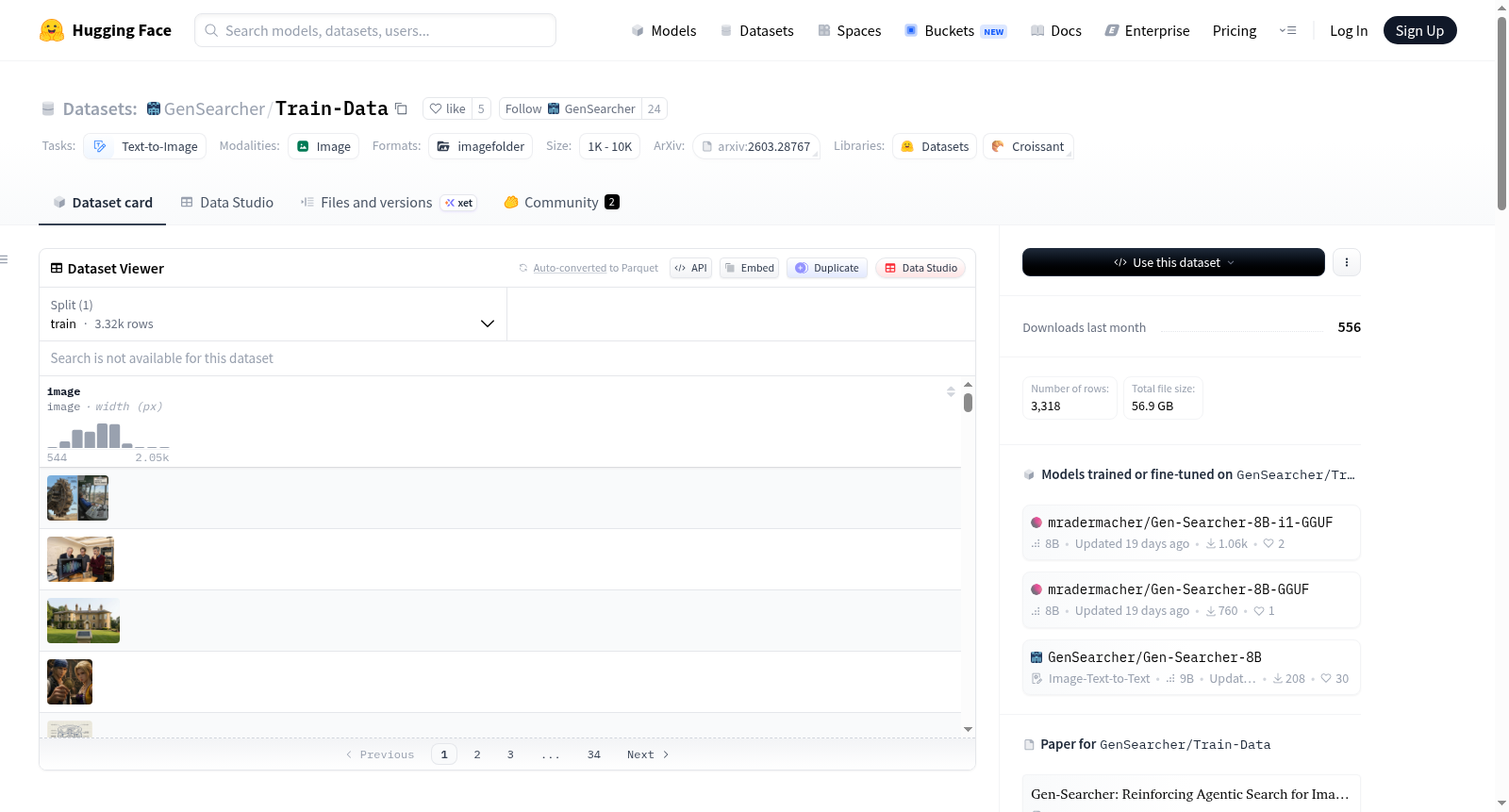Open the left sidebar table-of-contents icon
Screen dimensions: 1509x812
pyautogui.click(x=4, y=259)
